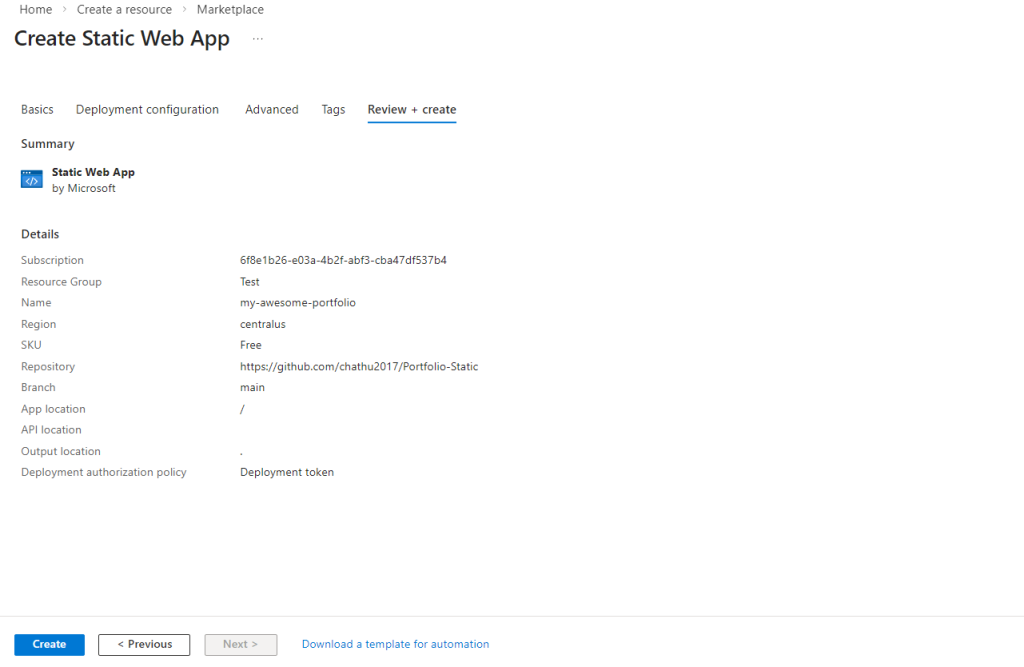Click the greyed-out Next button

click(x=240, y=645)
